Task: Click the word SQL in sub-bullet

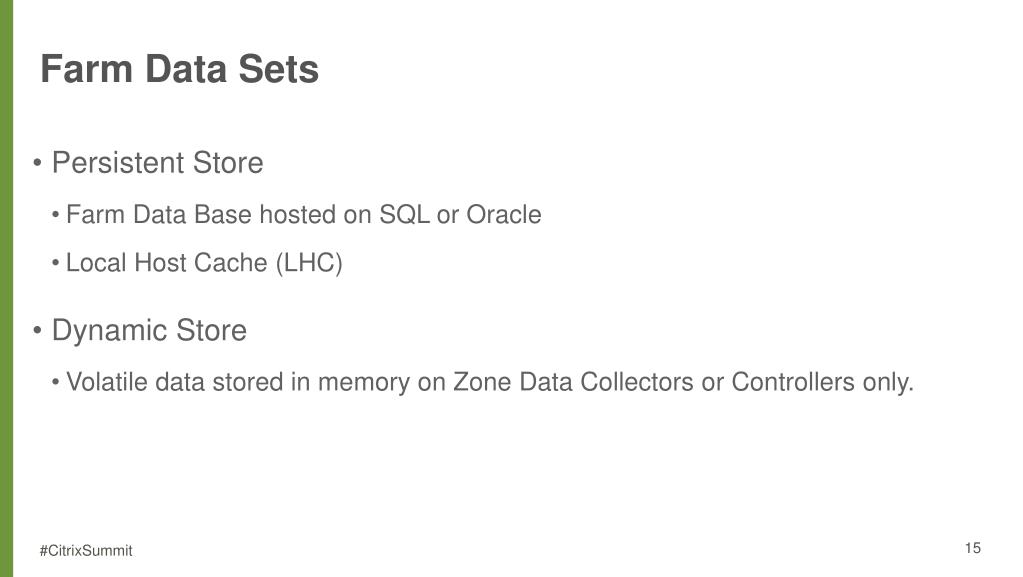Action: (405, 215)
